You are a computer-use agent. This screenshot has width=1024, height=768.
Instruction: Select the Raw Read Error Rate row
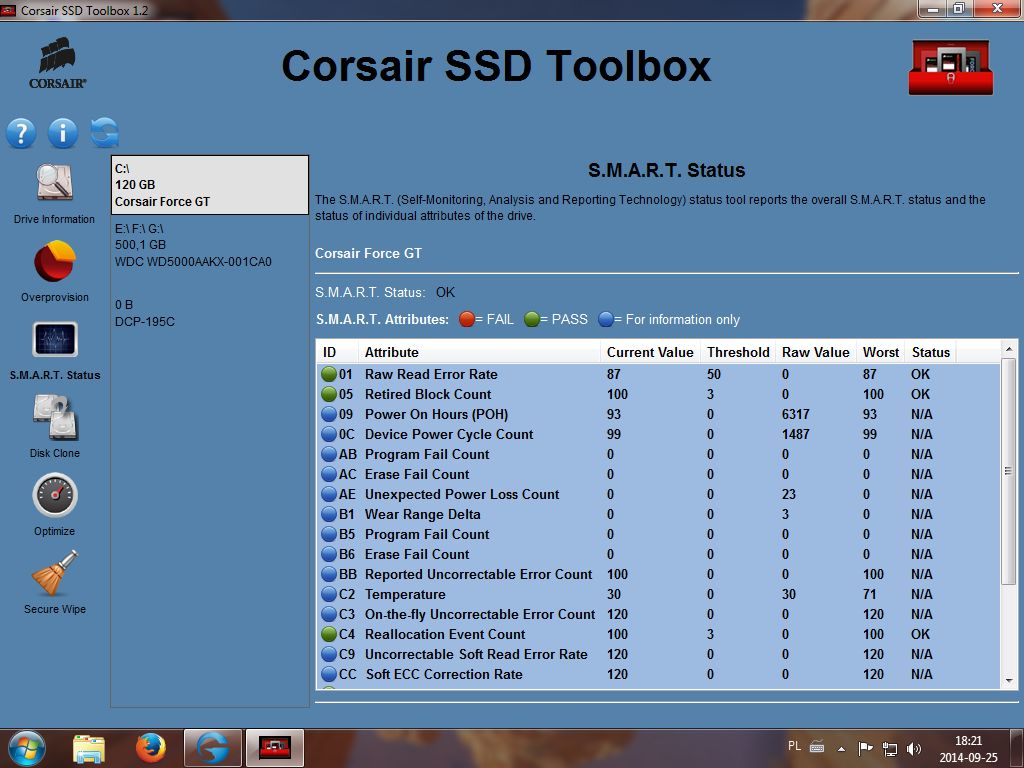pyautogui.click(x=658, y=374)
